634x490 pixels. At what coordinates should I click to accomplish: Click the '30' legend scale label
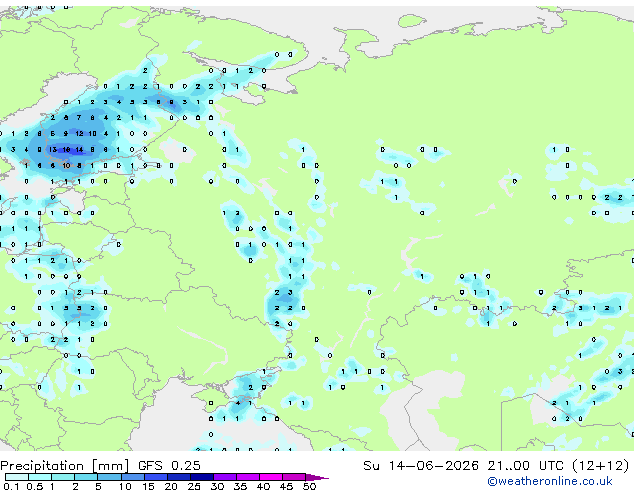point(218,486)
